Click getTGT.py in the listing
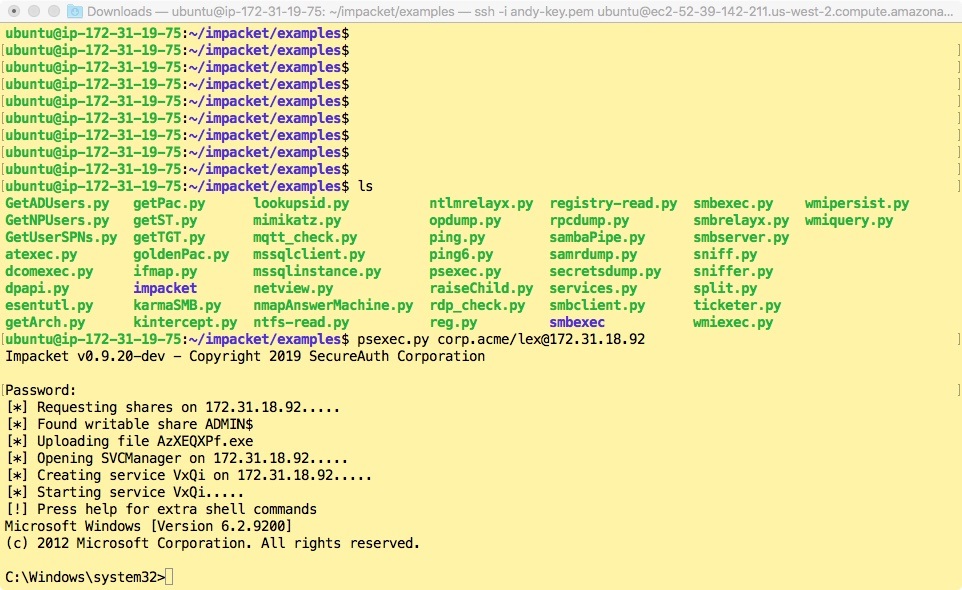The width and height of the screenshot is (962, 590). click(169, 237)
